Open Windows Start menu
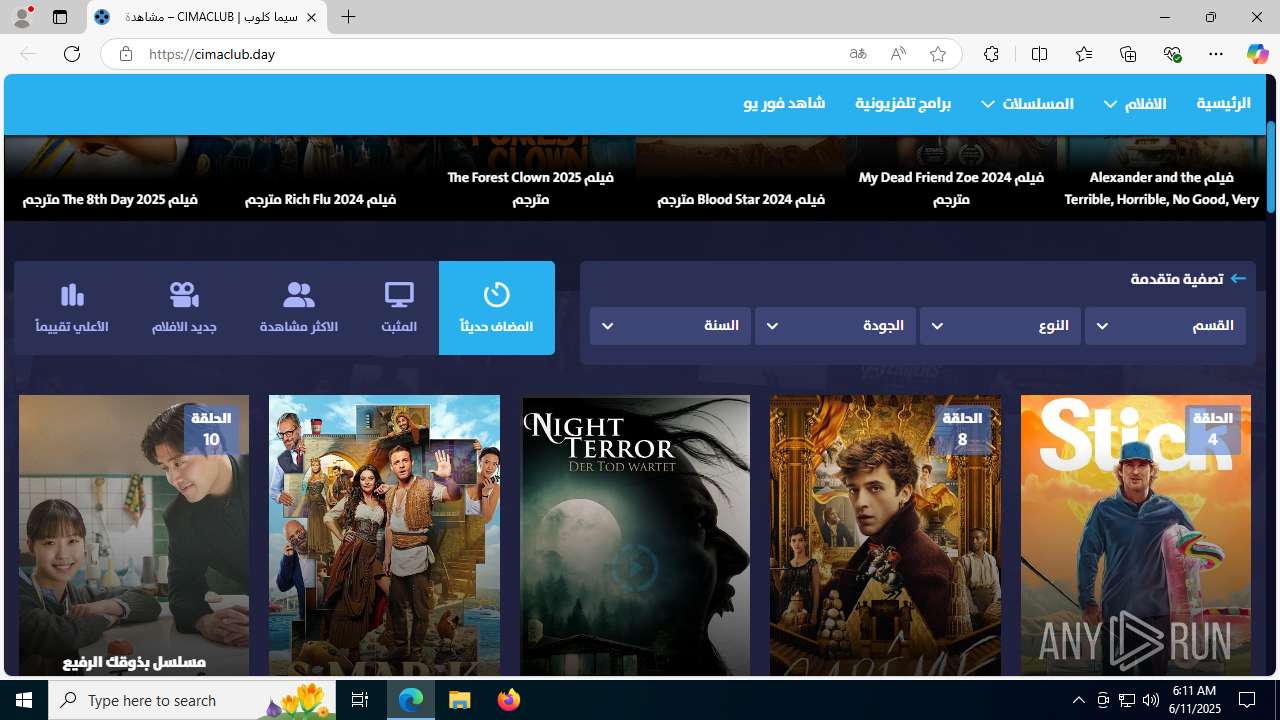Image resolution: width=1280 pixels, height=720 pixels. click(x=24, y=700)
